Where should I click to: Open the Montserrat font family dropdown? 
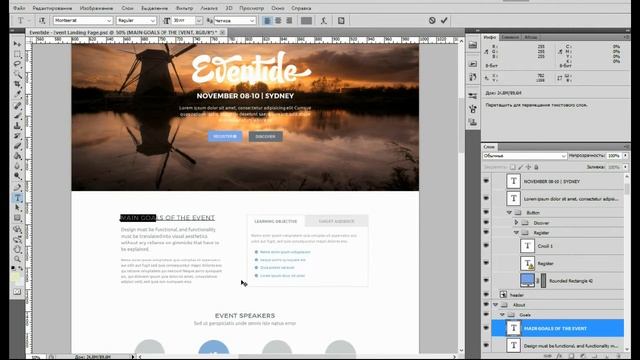pyautogui.click(x=109, y=20)
